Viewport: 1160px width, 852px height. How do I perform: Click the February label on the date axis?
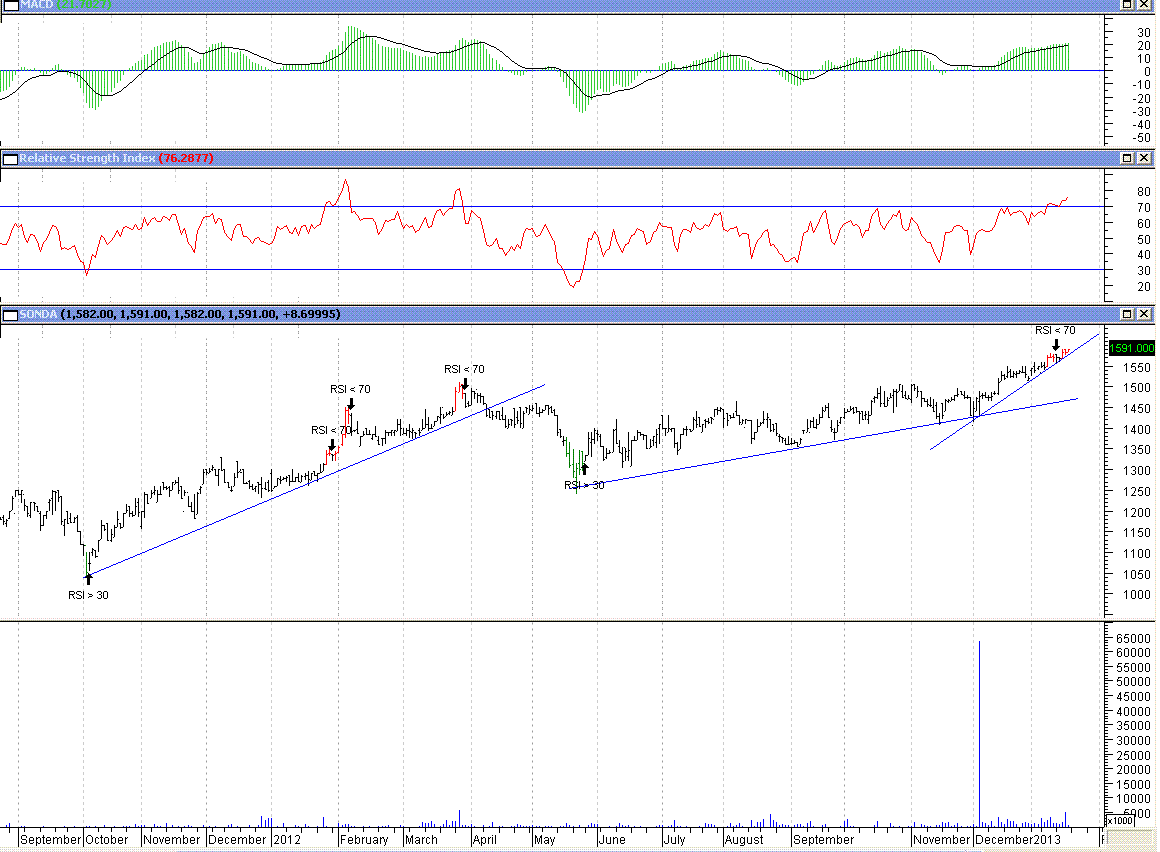(363, 840)
